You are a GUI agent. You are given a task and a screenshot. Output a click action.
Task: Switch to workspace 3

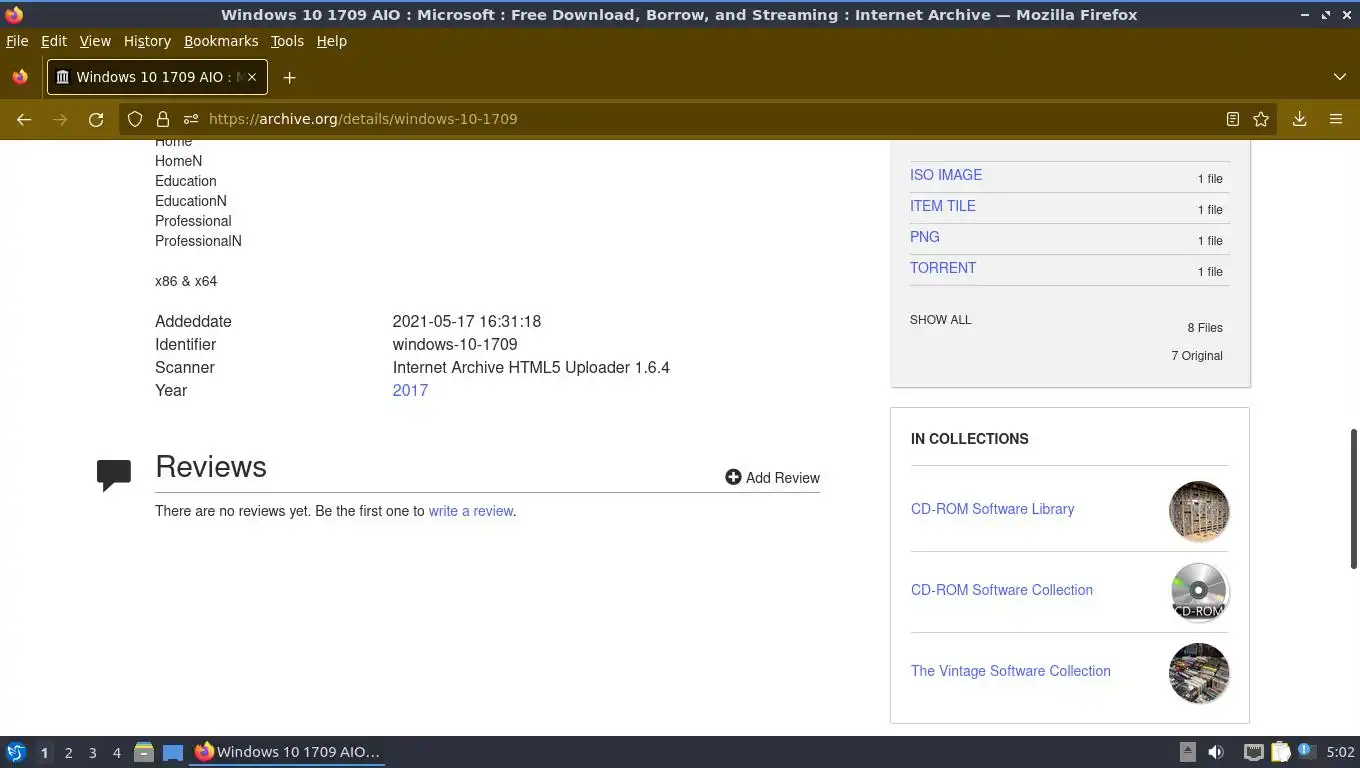[92, 753]
